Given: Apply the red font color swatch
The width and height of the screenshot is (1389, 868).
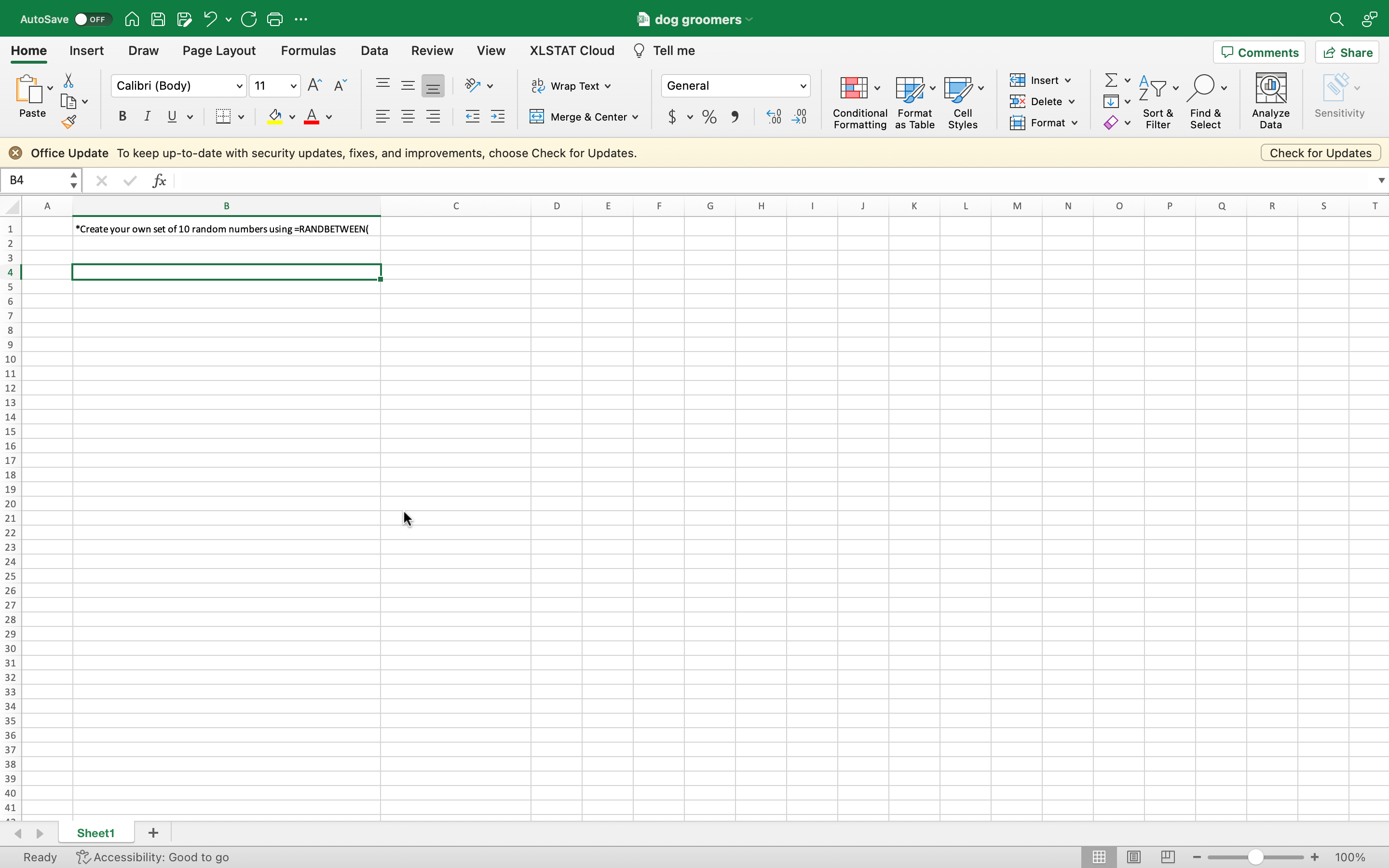Looking at the screenshot, I should click(x=312, y=117).
